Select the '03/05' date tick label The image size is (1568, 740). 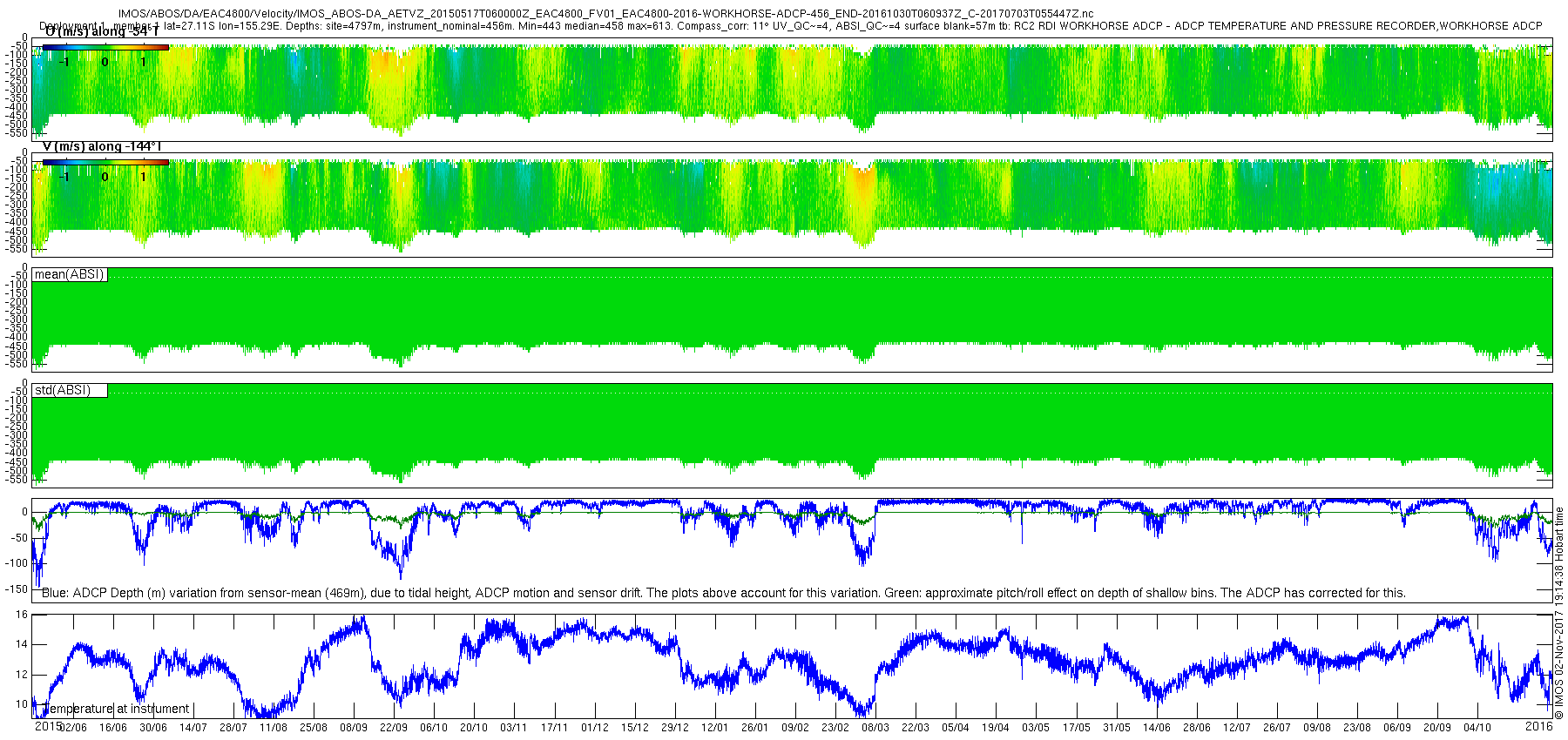[1036, 728]
